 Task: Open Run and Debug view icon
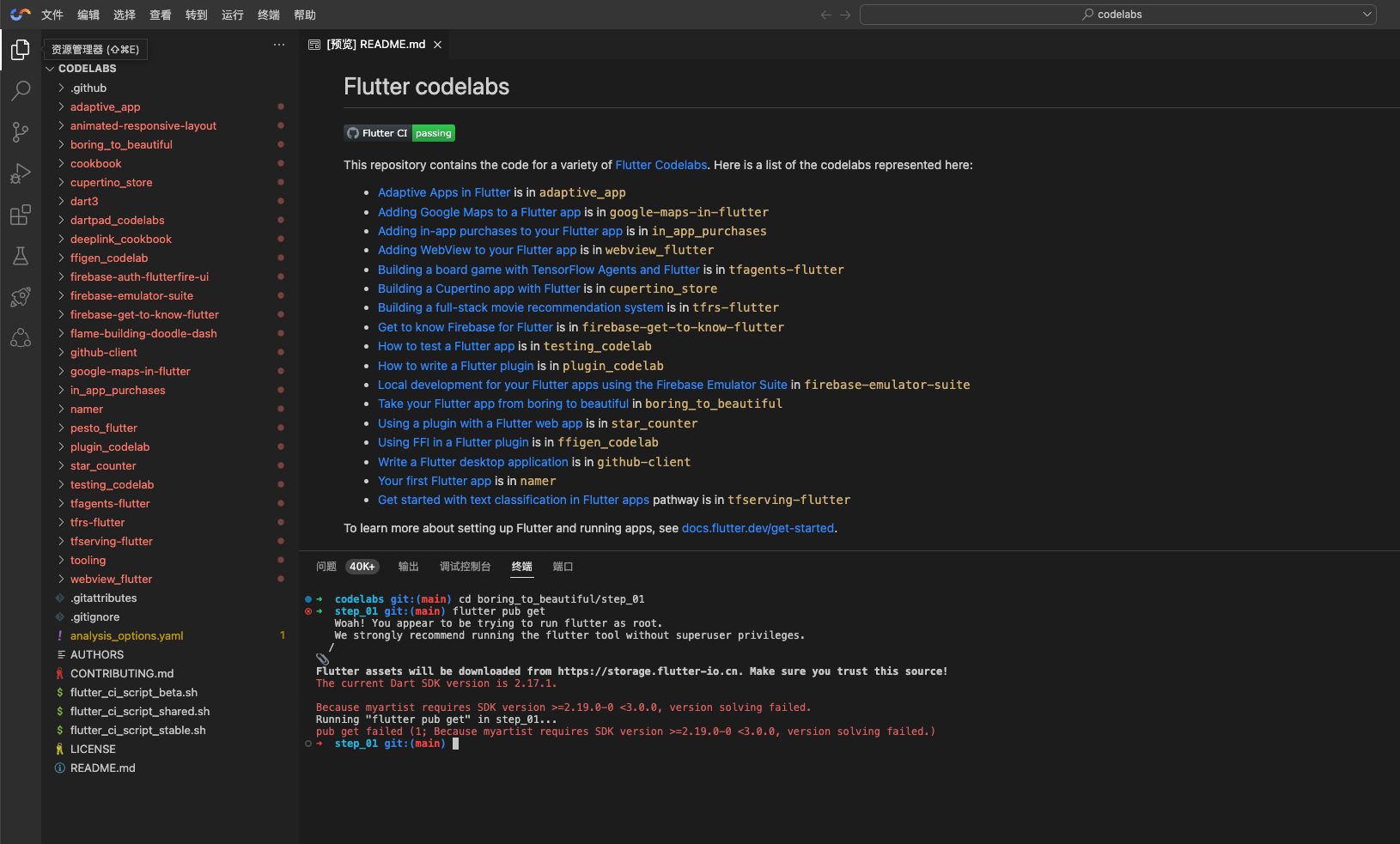(x=21, y=173)
